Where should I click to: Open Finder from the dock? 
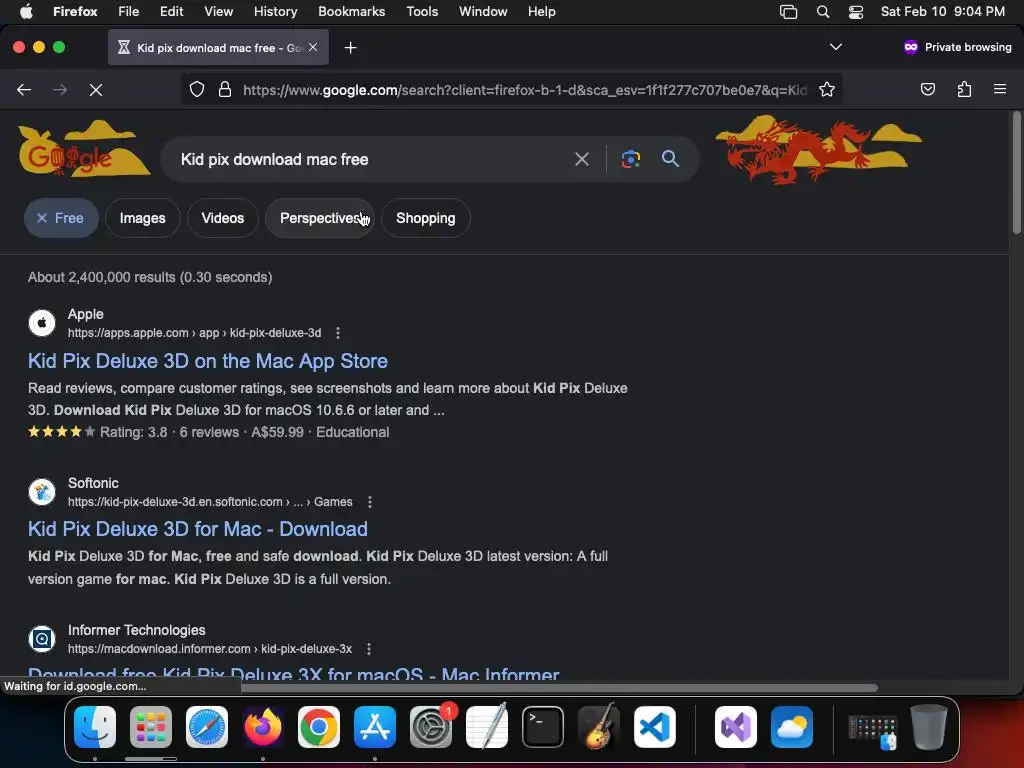pos(95,726)
